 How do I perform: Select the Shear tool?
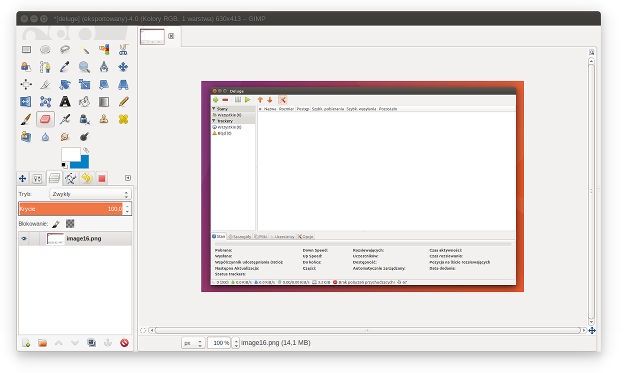tap(104, 84)
